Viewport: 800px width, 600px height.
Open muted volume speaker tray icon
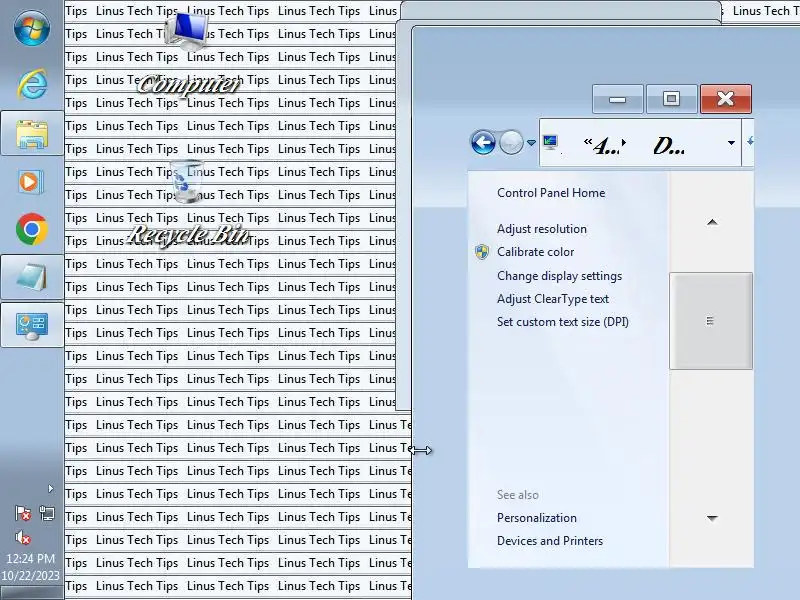[x=22, y=537]
